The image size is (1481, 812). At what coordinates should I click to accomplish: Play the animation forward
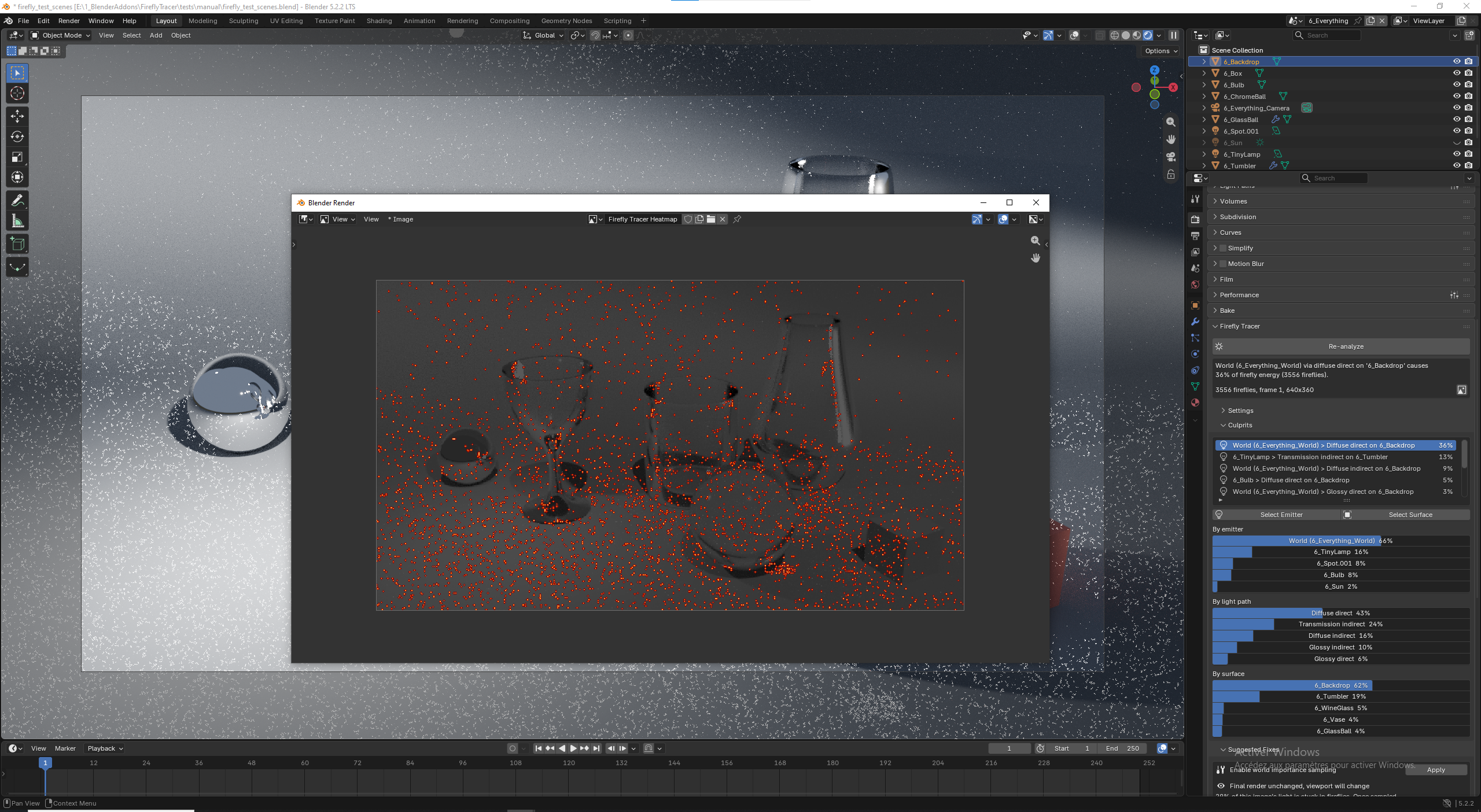coord(573,748)
